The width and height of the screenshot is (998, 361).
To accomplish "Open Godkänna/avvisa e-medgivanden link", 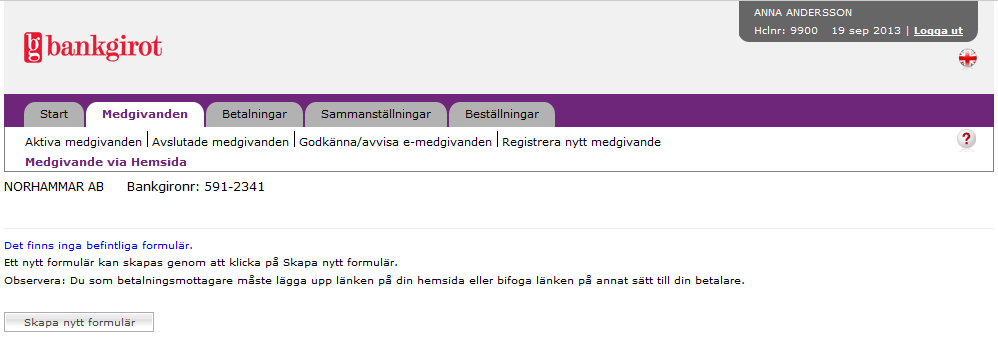I will 395,142.
